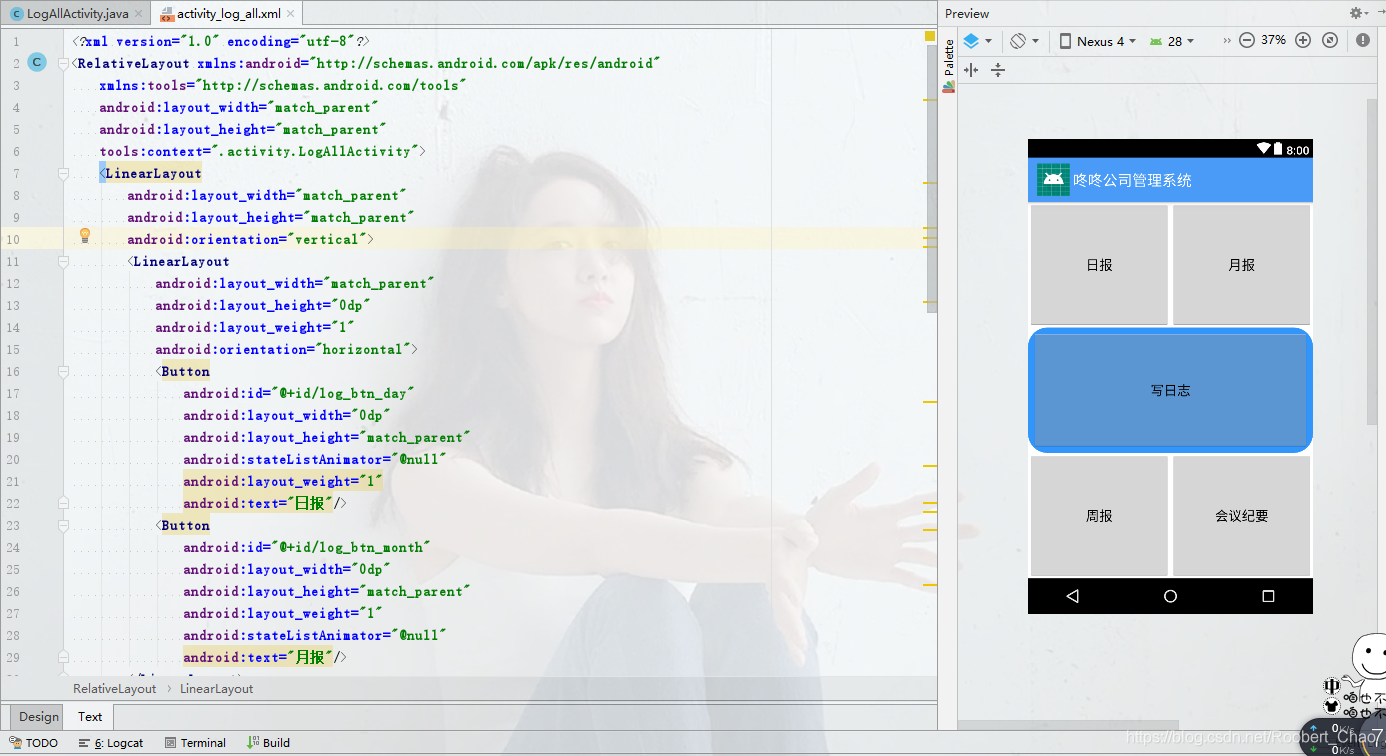1386x756 pixels.
Task: Click the Preview panel title
Action: (967, 13)
